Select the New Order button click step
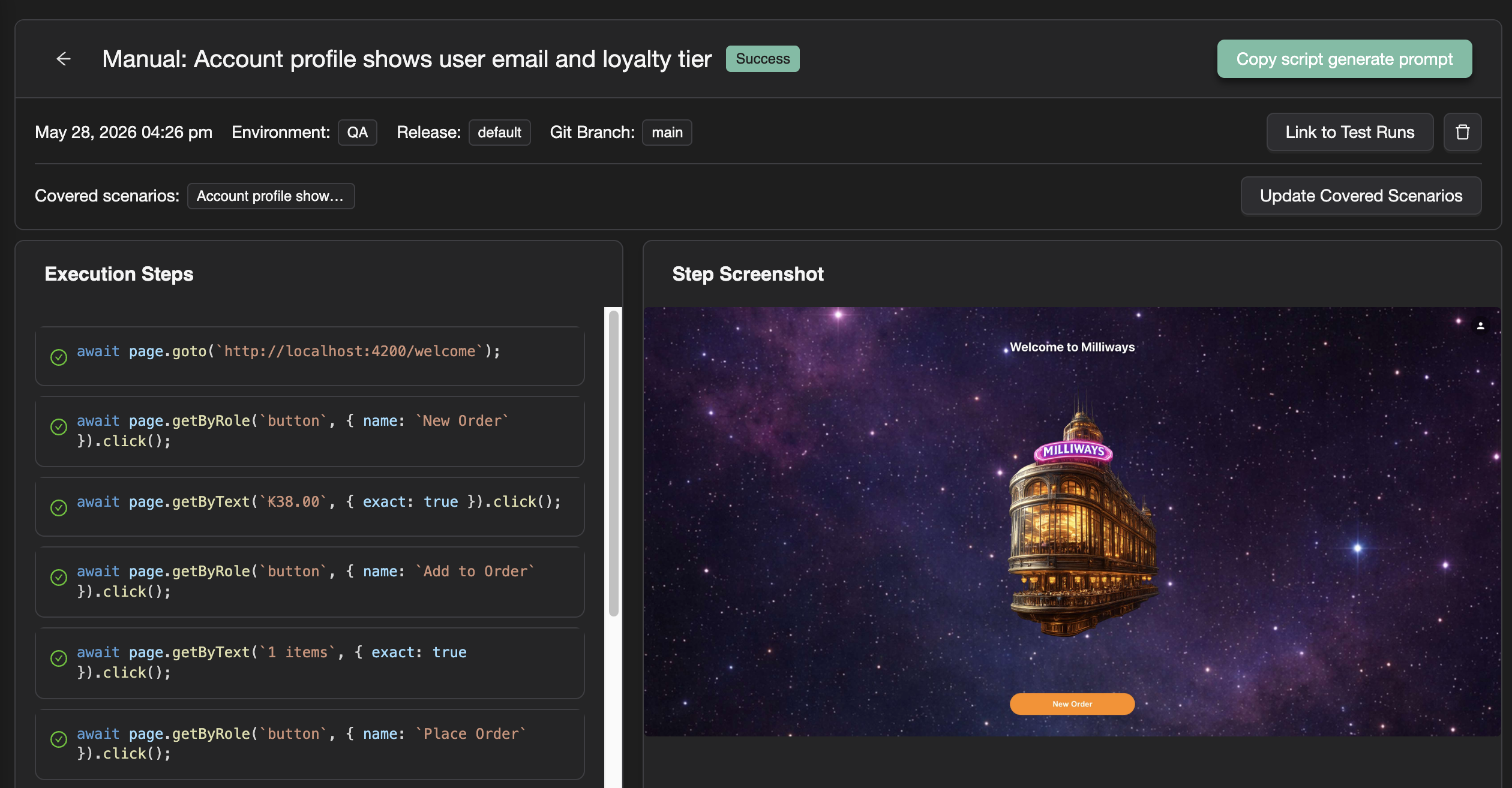 [x=310, y=431]
